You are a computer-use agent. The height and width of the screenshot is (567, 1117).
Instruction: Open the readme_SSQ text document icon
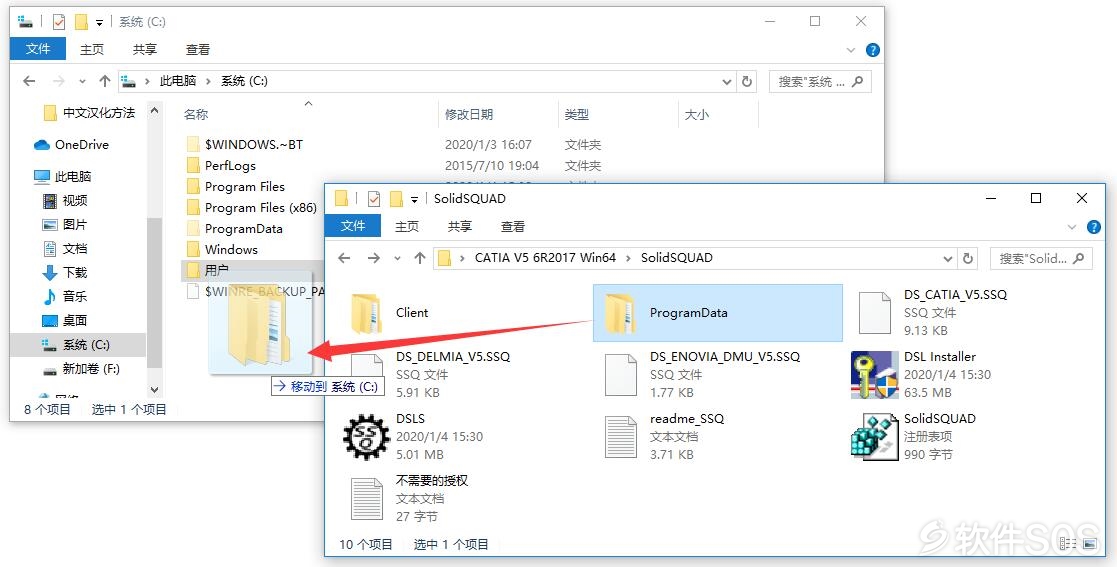(620, 437)
